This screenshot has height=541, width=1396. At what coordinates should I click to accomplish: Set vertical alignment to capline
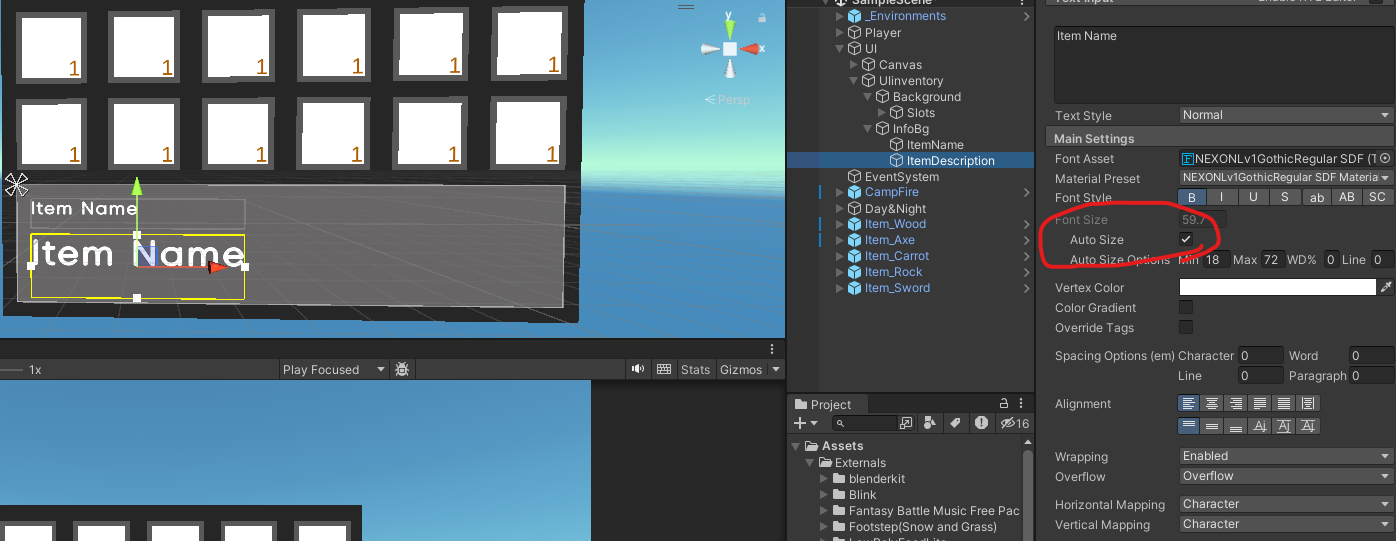(1308, 426)
